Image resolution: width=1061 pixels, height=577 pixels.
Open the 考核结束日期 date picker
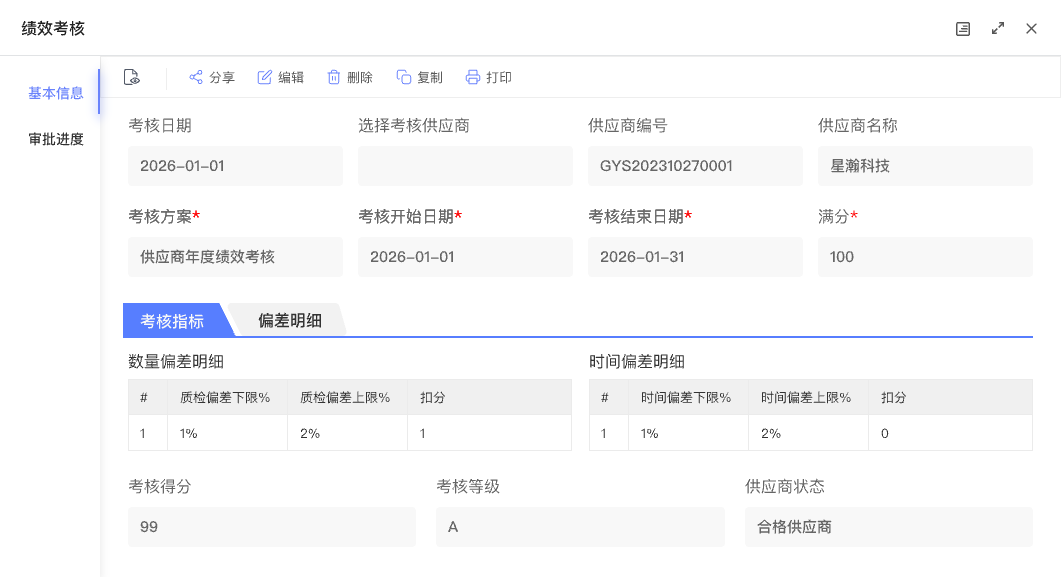pyautogui.click(x=695, y=256)
